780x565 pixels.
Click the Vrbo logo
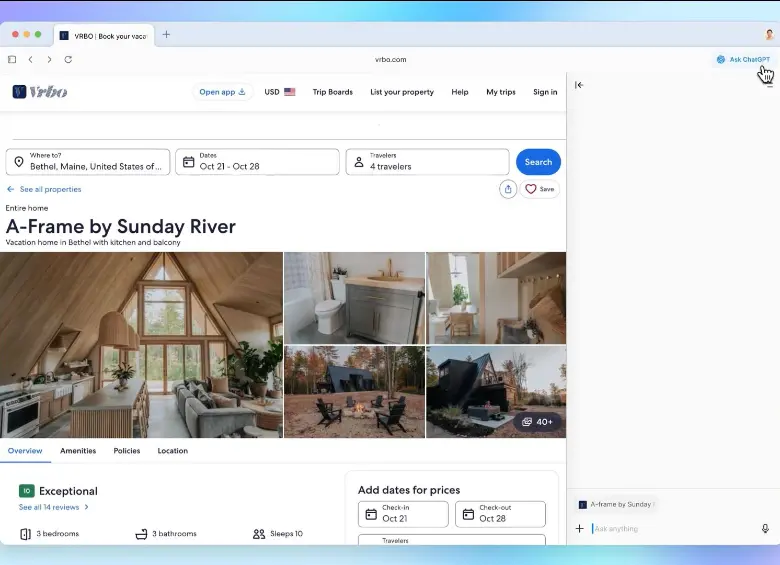coord(40,92)
